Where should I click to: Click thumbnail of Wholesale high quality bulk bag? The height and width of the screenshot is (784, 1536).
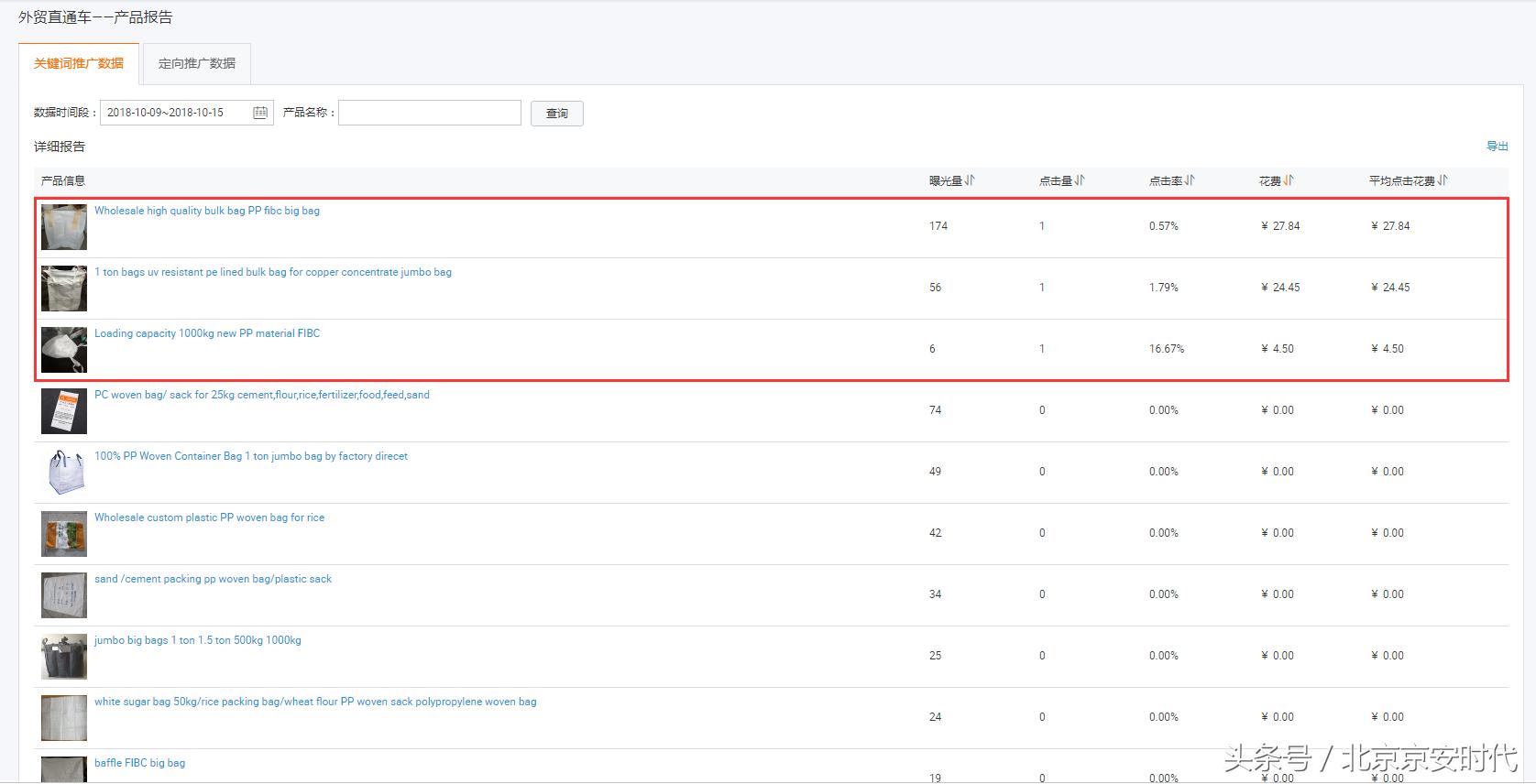(64, 227)
